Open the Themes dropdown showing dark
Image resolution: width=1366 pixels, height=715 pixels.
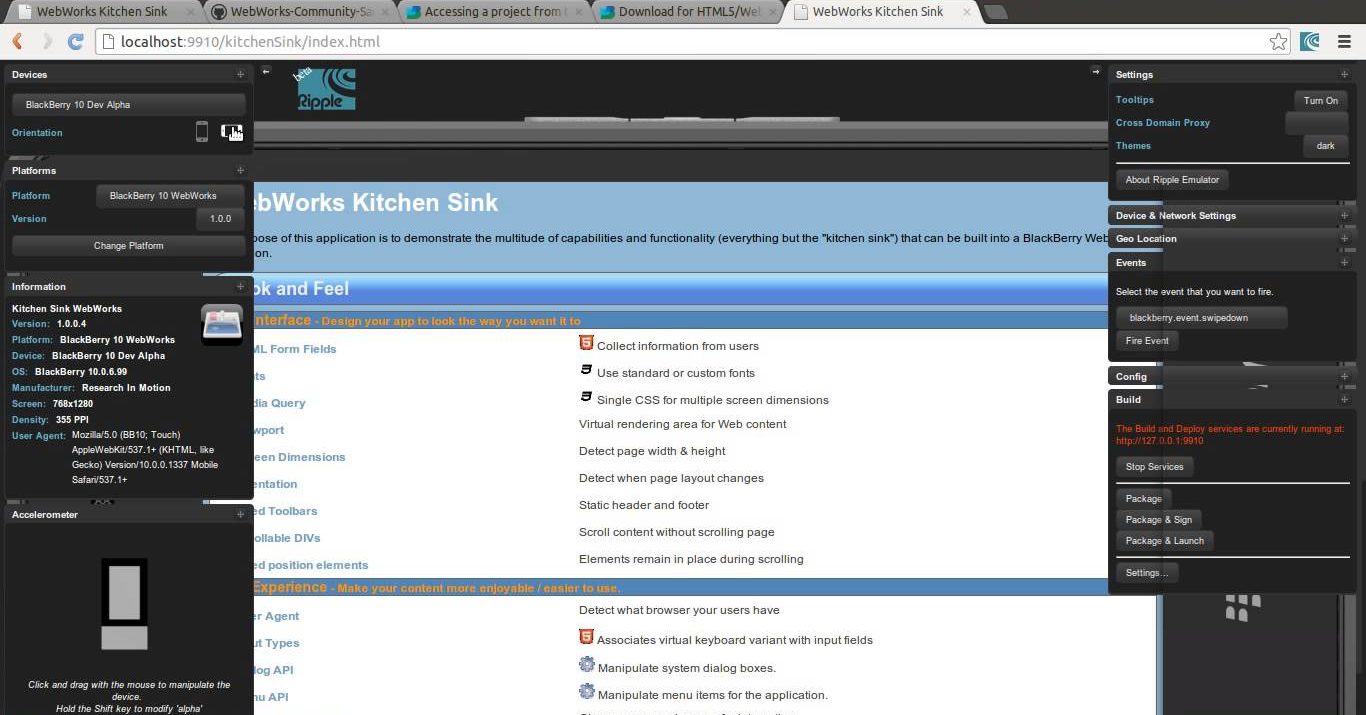point(1325,146)
